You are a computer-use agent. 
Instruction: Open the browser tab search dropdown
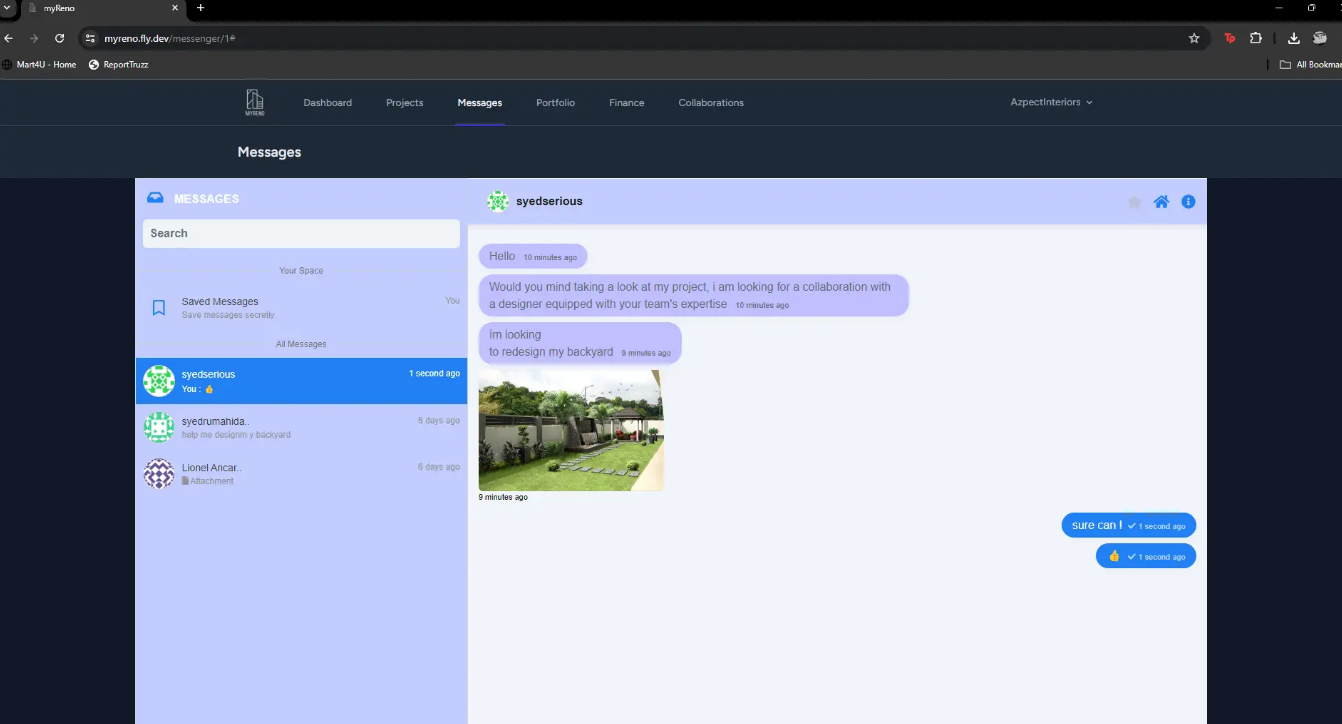point(8,8)
